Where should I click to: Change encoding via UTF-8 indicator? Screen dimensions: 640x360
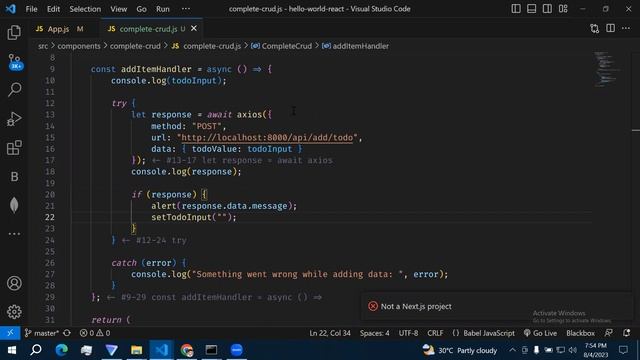pos(408,333)
